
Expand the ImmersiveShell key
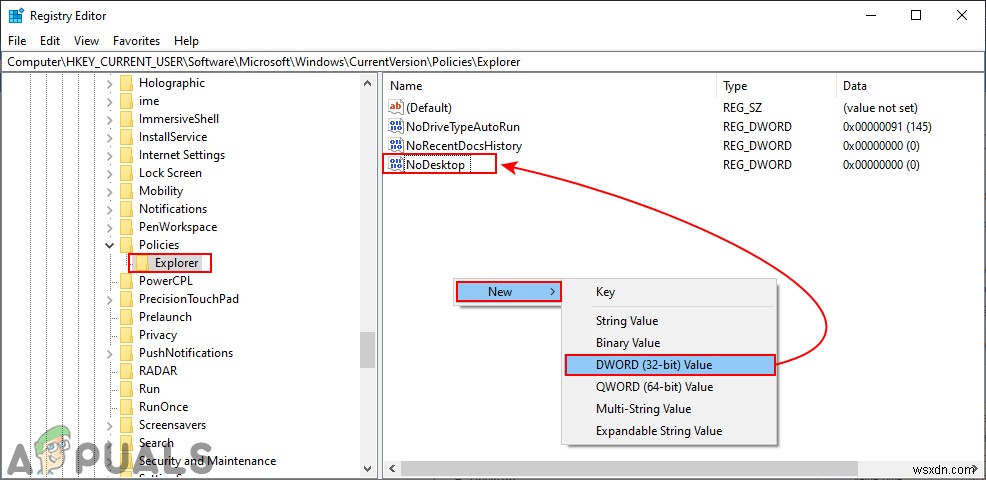(x=109, y=119)
